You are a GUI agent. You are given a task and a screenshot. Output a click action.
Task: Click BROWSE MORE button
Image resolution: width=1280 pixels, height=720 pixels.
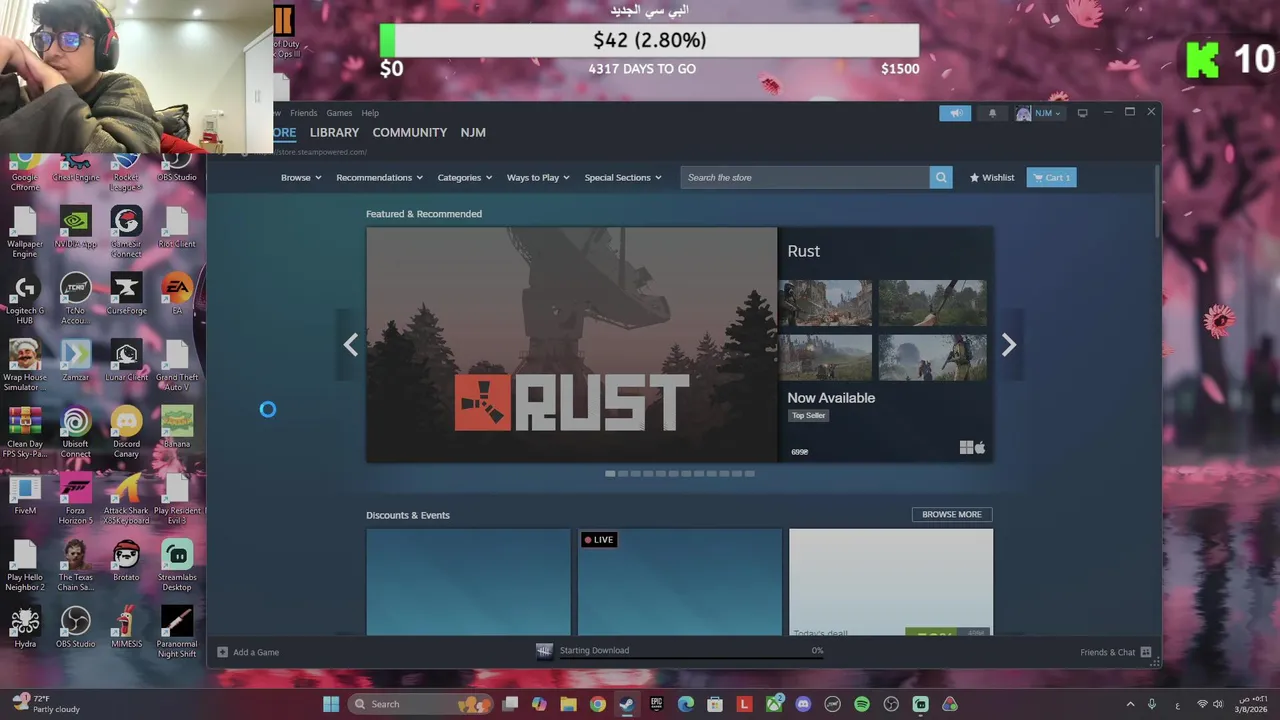pyautogui.click(x=952, y=514)
